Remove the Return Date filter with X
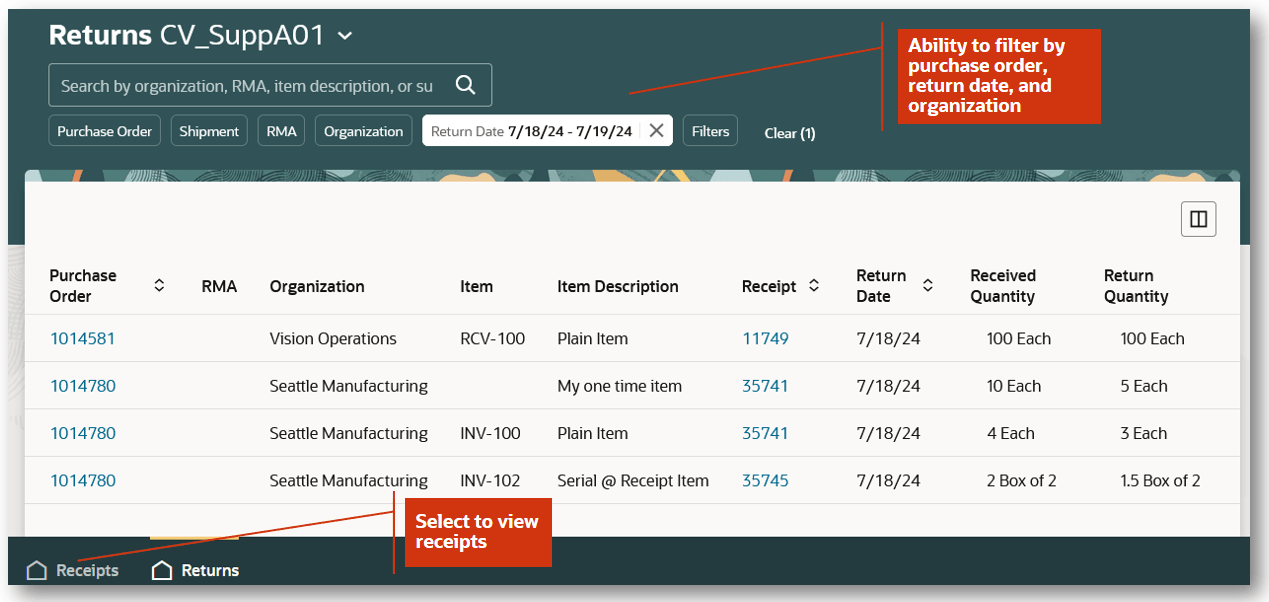Viewport: 1269px width, 602px height. 656,130
